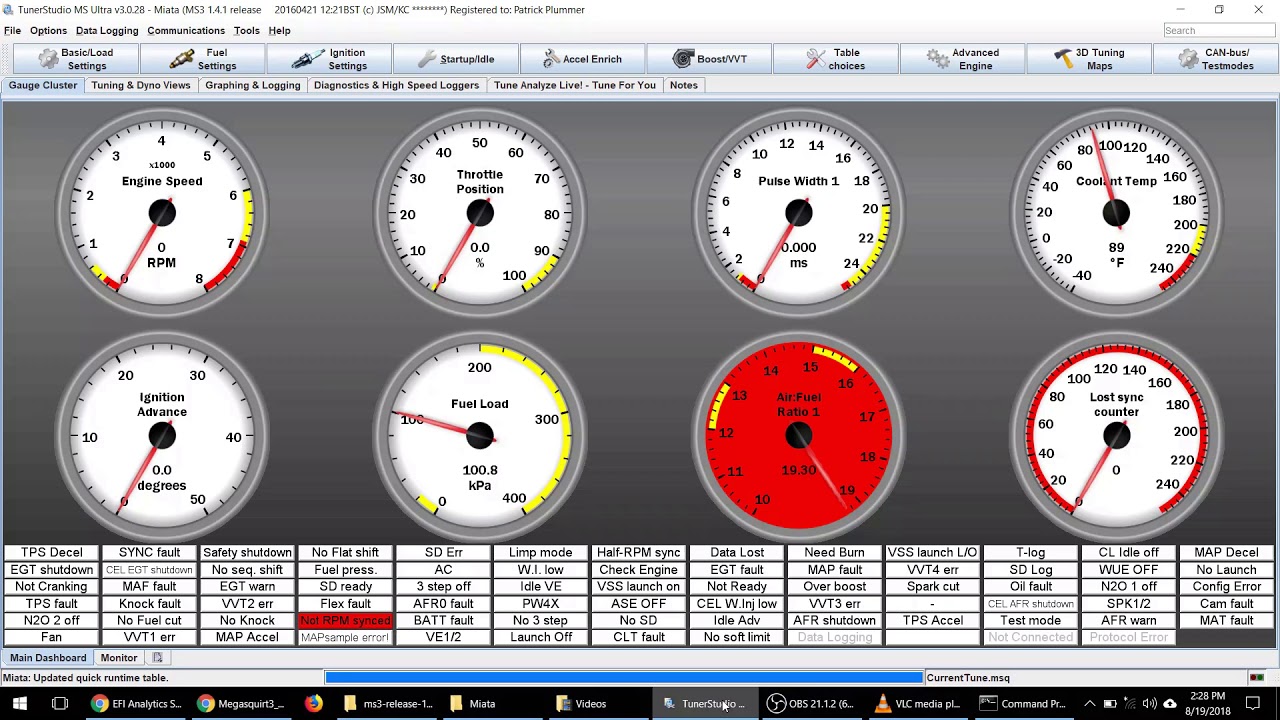The image size is (1280, 720).
Task: Click the 'Not Connected' indicator
Action: point(1031,638)
